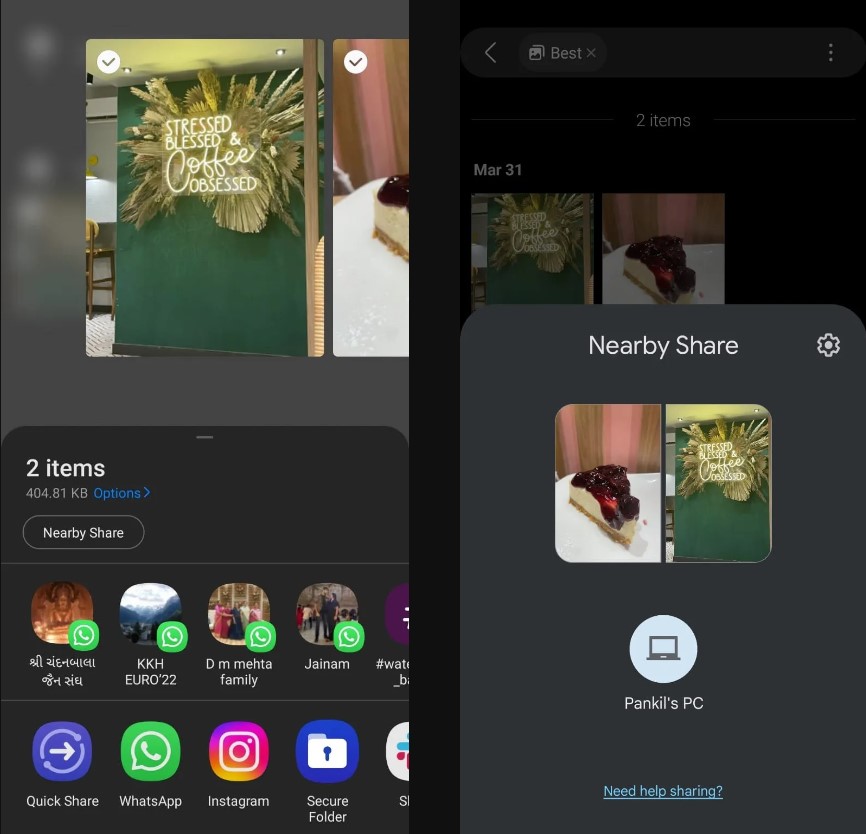Open Secure Folder app icon

tap(327, 751)
